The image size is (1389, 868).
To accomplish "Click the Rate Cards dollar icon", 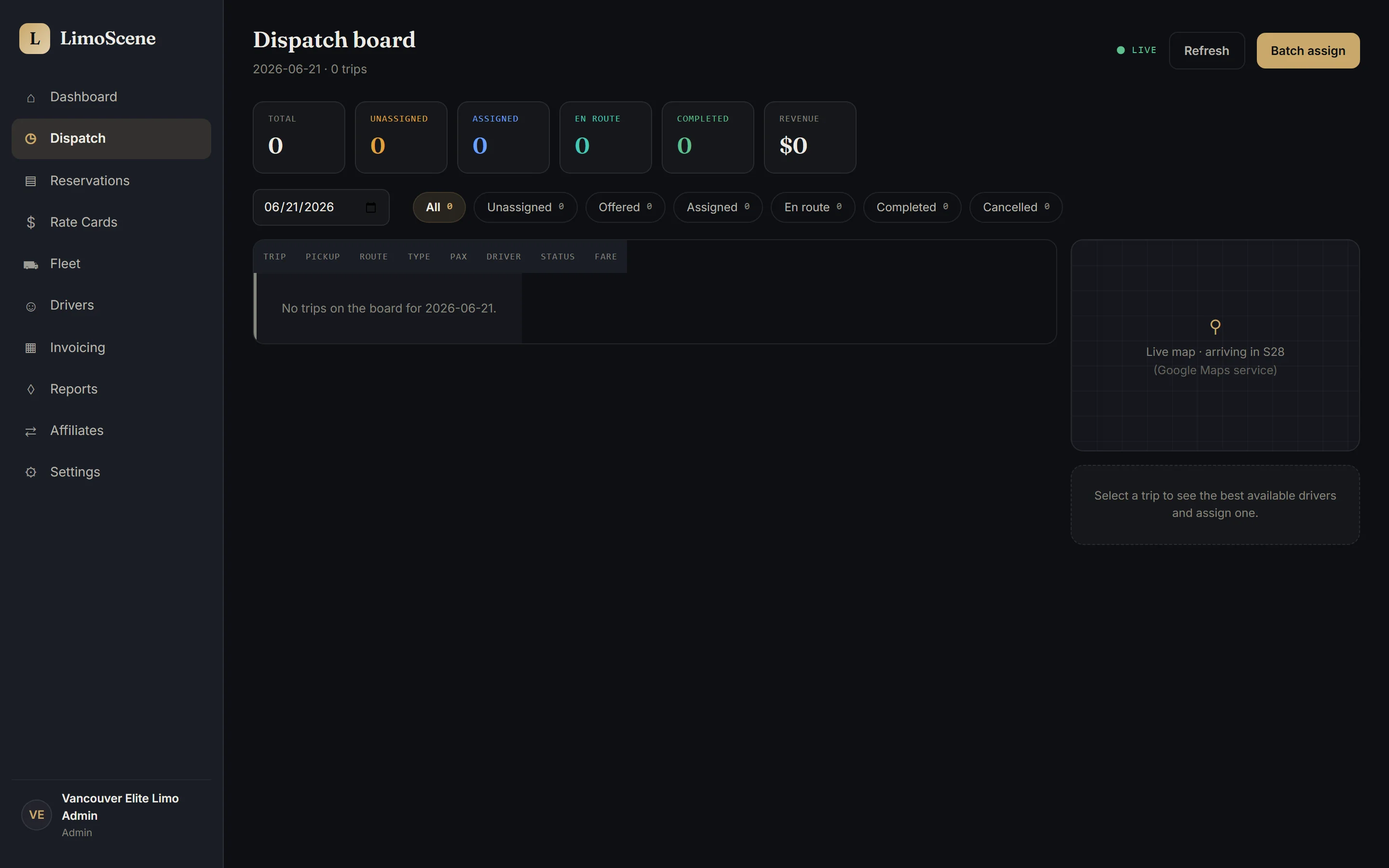I will [x=31, y=222].
